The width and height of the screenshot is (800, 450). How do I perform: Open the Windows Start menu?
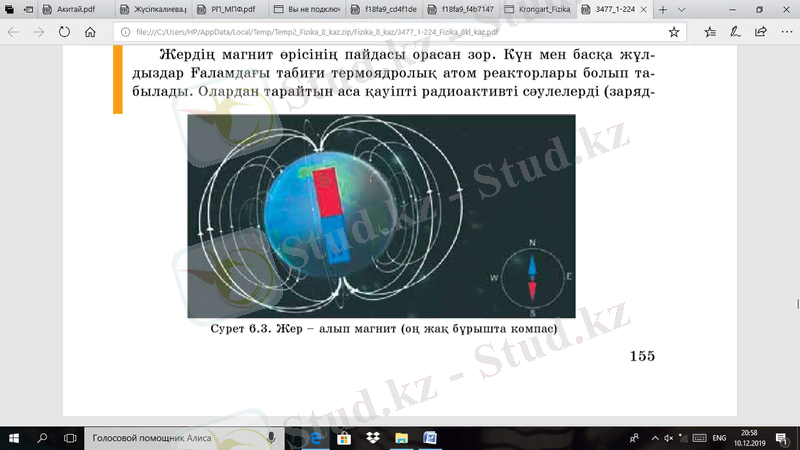pos(14,438)
